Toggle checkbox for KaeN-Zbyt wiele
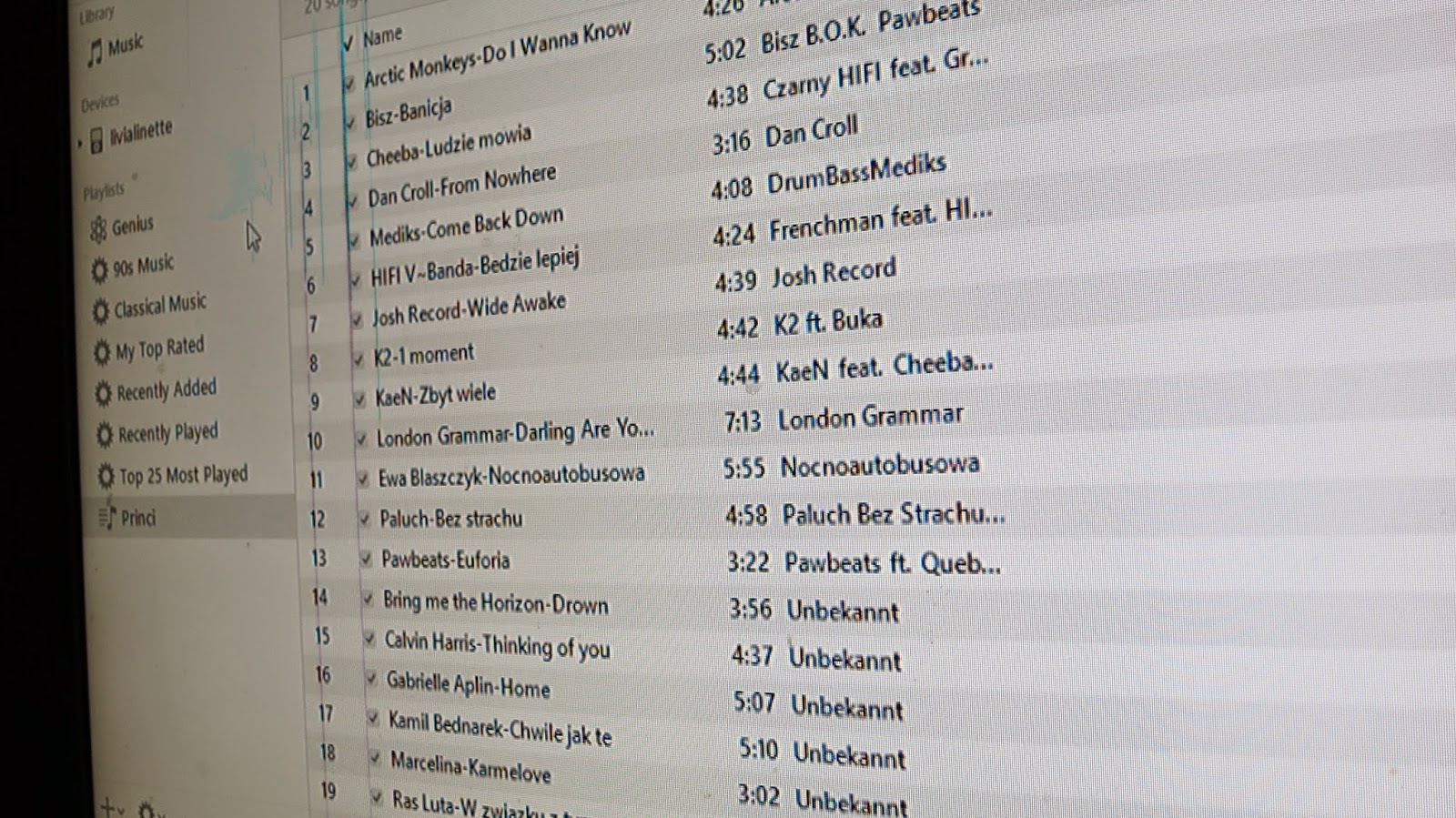This screenshot has height=818, width=1456. (x=361, y=399)
